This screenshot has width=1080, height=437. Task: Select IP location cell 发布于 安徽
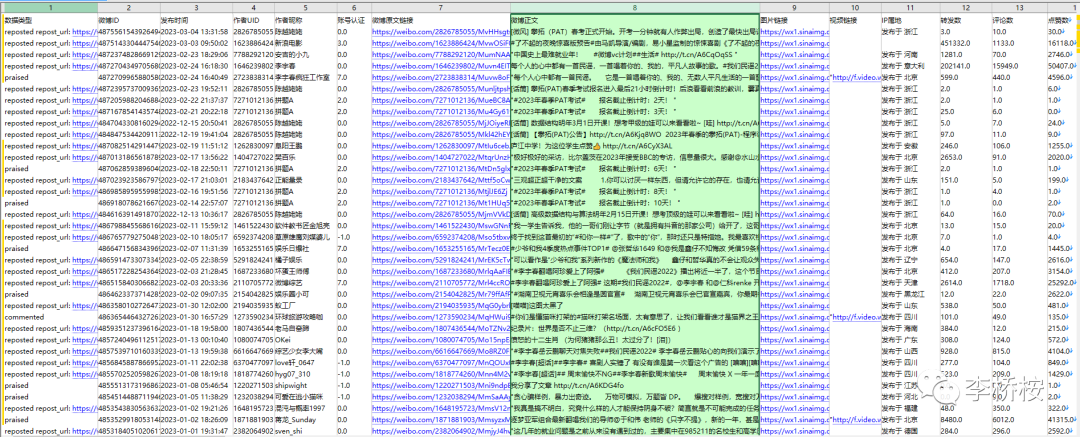pyautogui.click(x=910, y=146)
